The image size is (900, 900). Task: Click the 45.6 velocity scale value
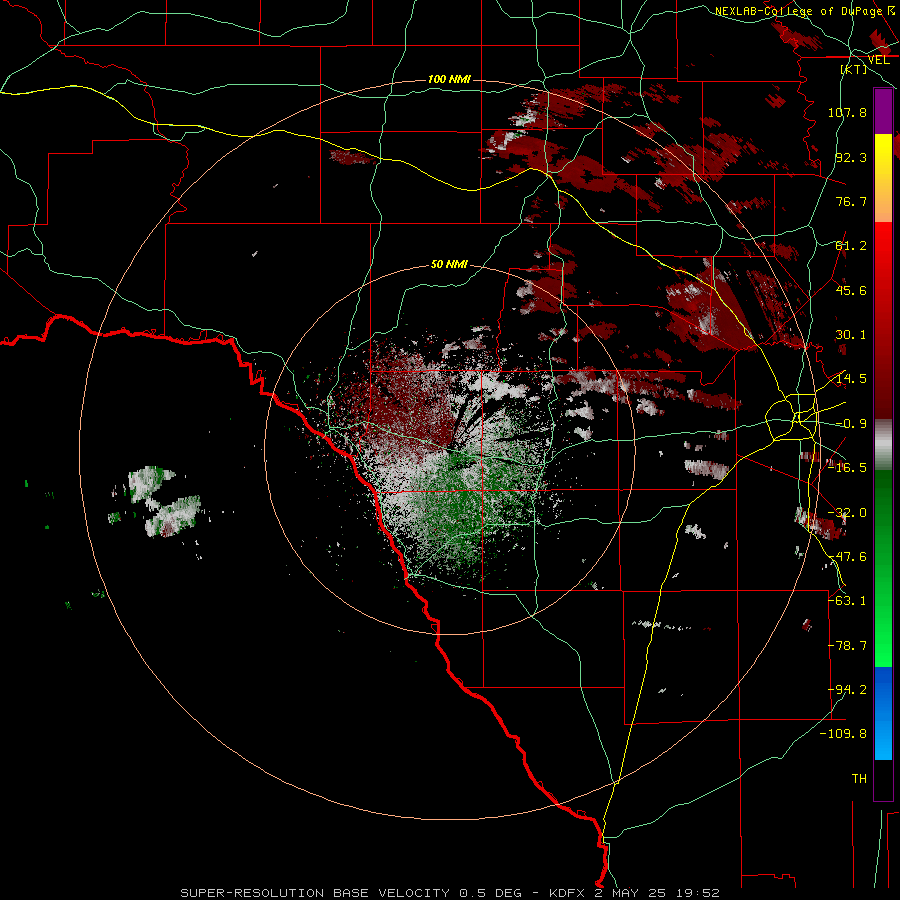tap(851, 290)
